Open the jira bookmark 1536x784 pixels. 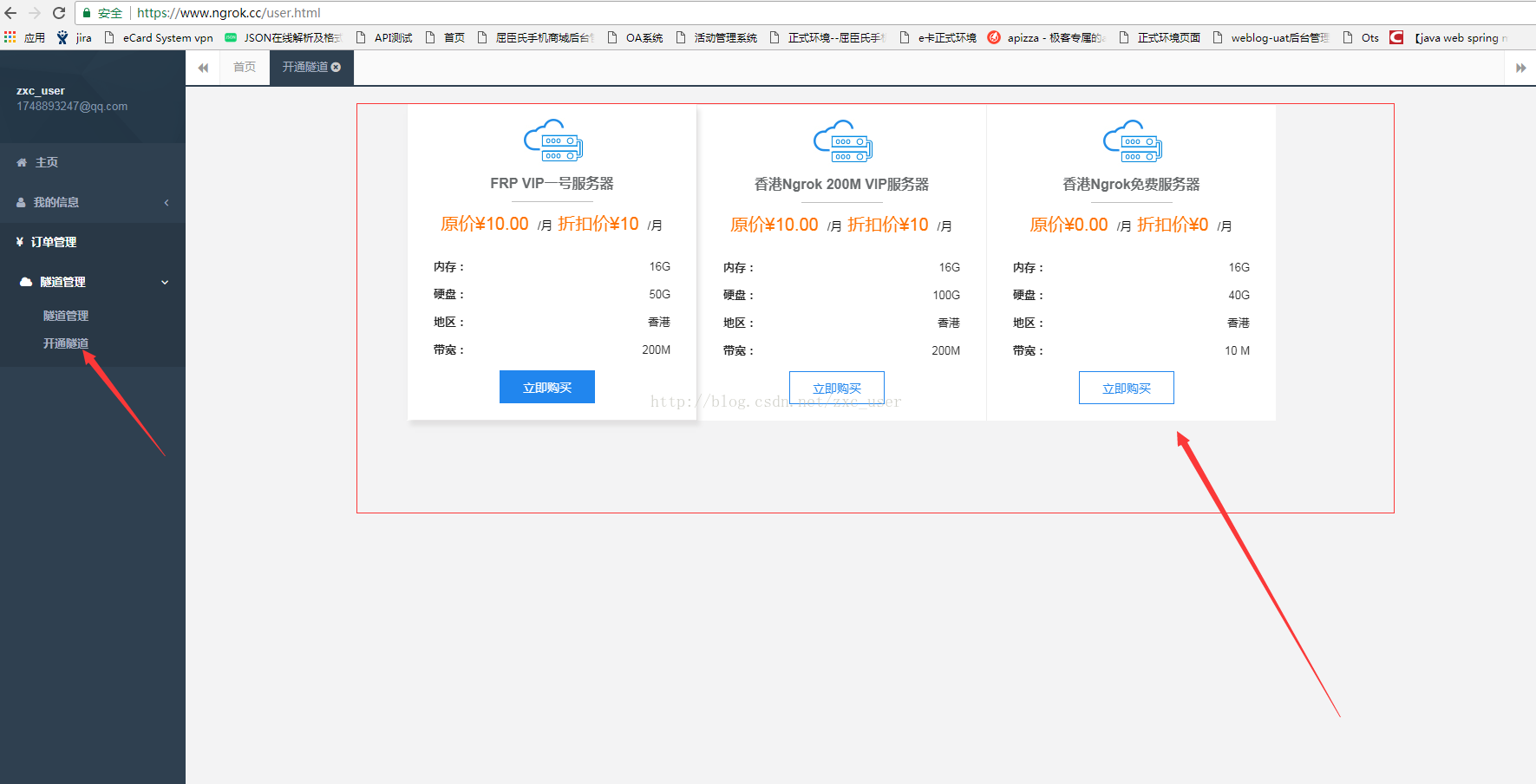click(75, 37)
